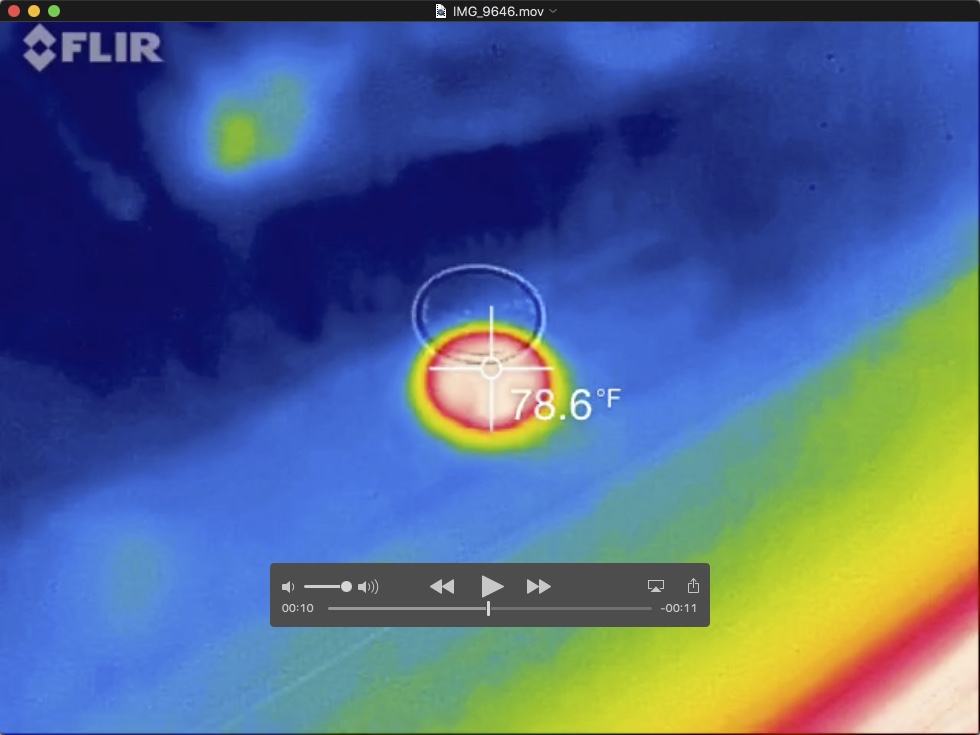Click the 00:10 elapsed time label
Viewport: 980px width, 735px height.
click(297, 608)
